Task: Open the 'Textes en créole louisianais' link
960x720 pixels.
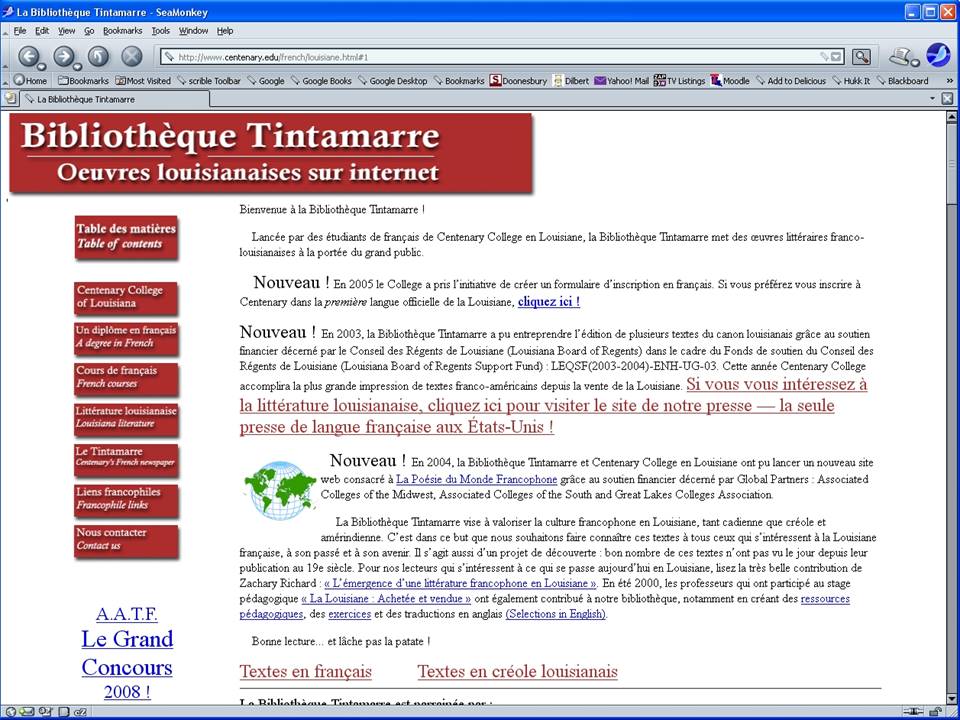Action: (517, 671)
